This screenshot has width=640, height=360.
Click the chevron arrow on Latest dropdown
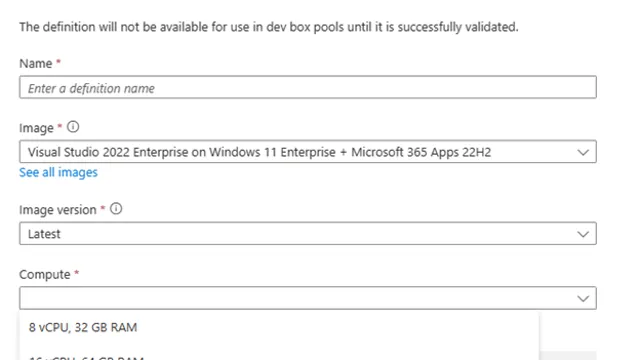click(x=583, y=234)
